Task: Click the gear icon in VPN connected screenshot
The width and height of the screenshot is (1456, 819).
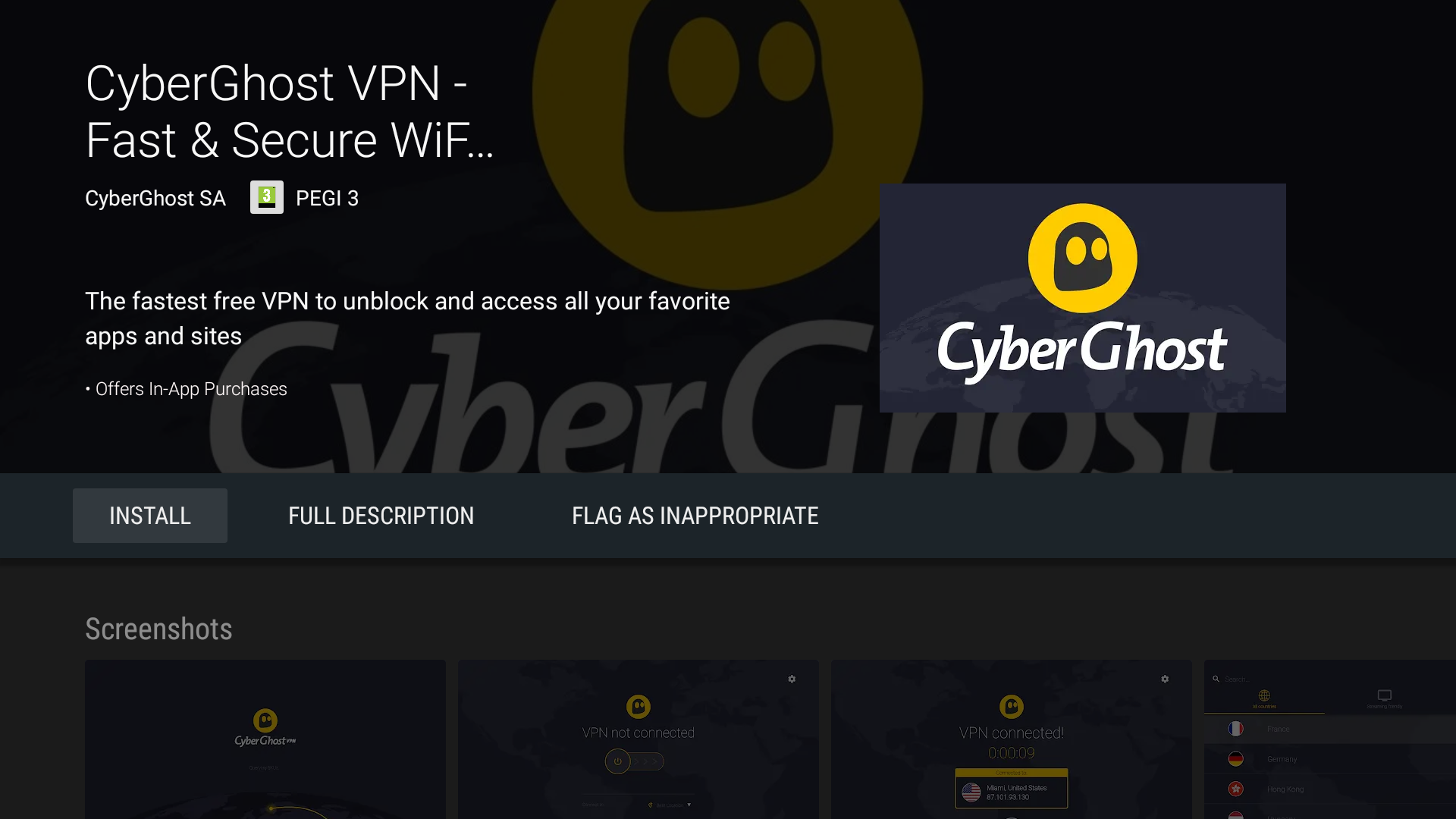Action: pyautogui.click(x=1165, y=679)
